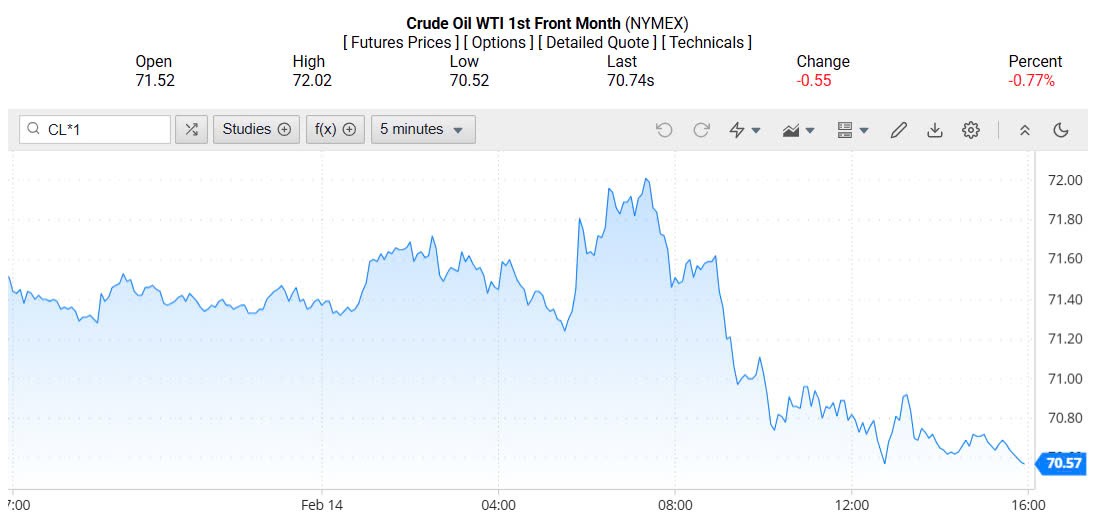Collapse the toolbar with double chevron
Image resolution: width=1099 pixels, height=513 pixels.
tap(1025, 130)
